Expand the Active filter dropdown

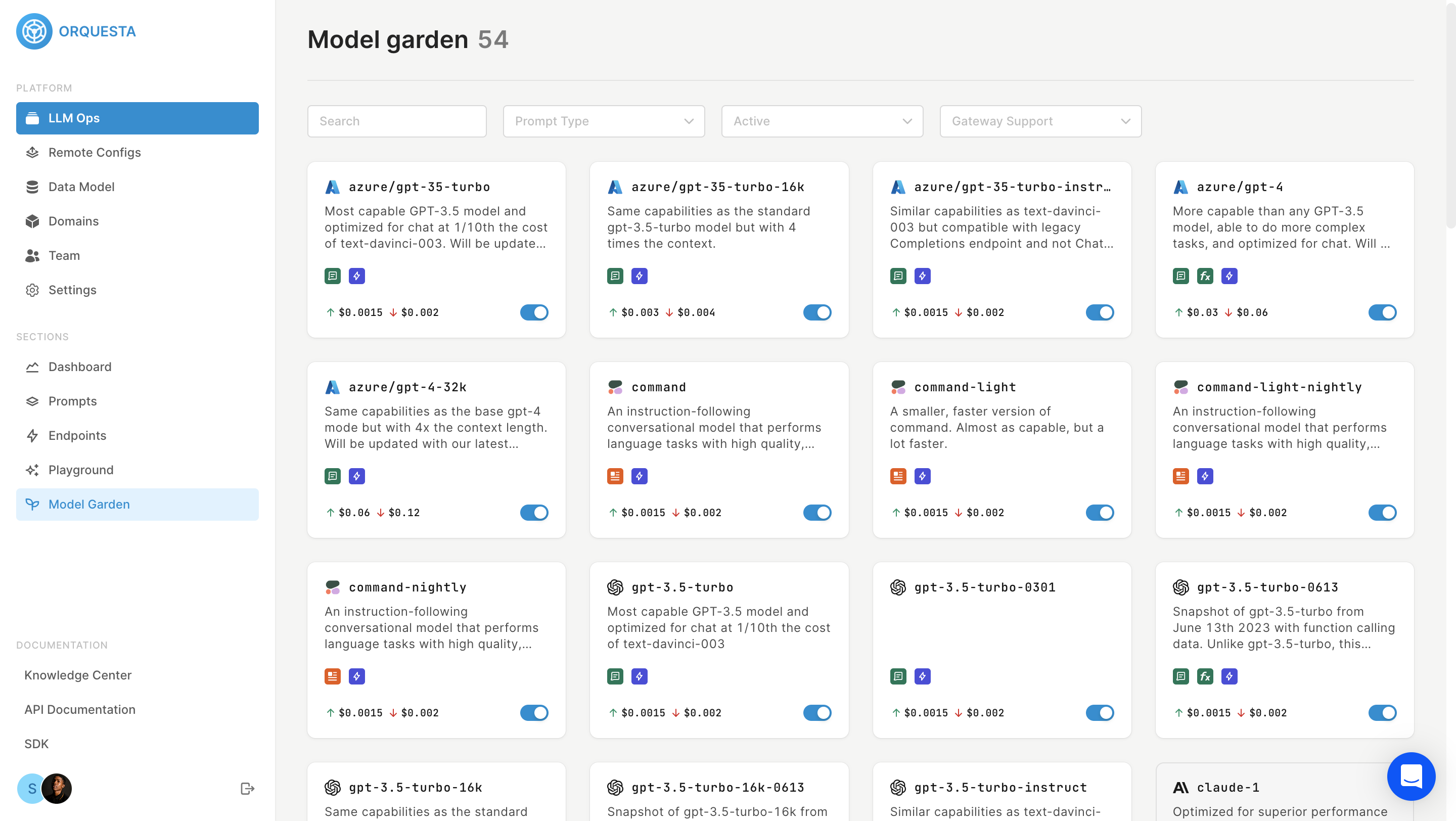pos(822,121)
